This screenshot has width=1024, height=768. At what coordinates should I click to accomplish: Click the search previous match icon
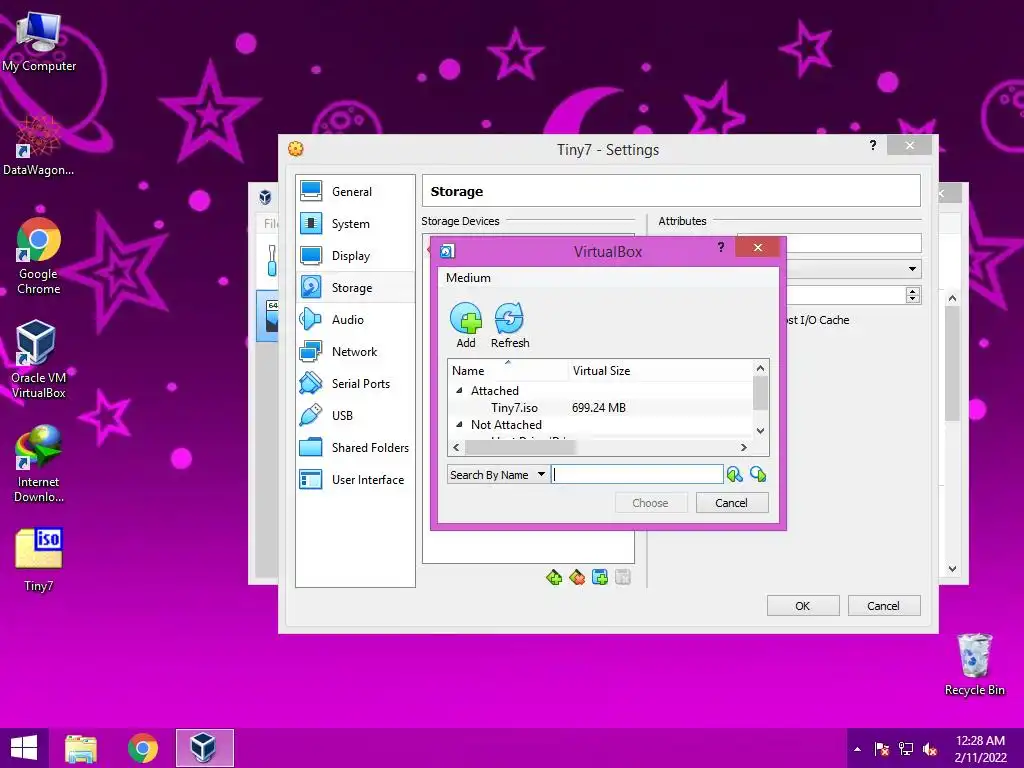(735, 474)
